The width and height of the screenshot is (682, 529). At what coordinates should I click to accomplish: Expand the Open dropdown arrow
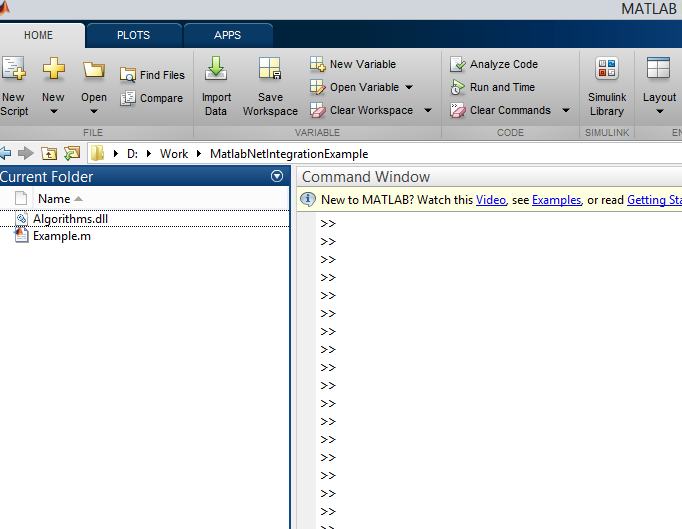94,111
